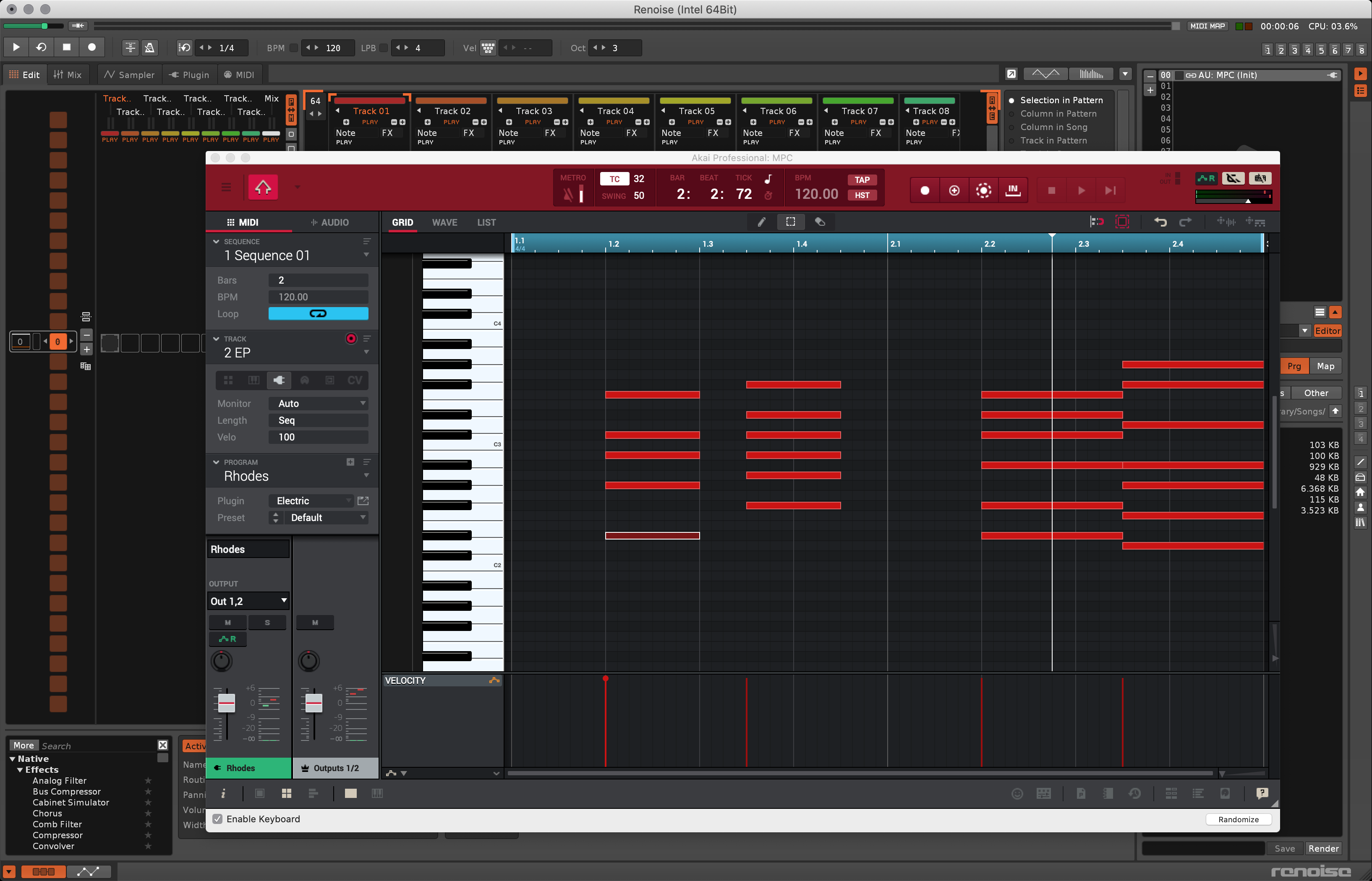Click the MPC Play Start button
Image resolution: width=1372 pixels, height=881 pixels.
[1110, 190]
